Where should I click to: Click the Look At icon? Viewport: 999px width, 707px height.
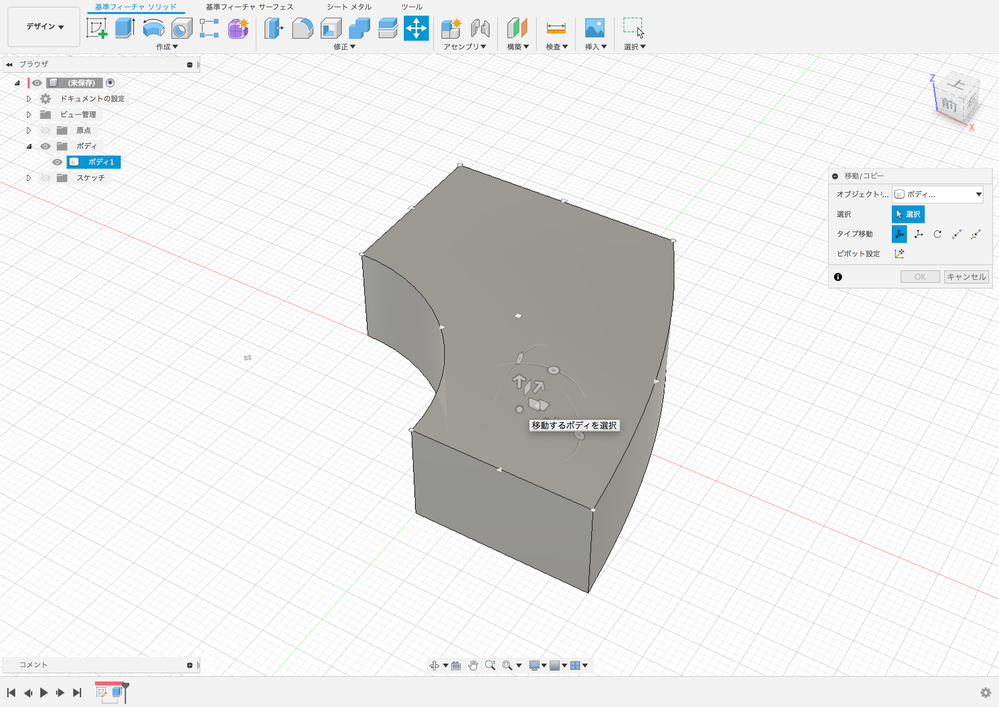(456, 666)
